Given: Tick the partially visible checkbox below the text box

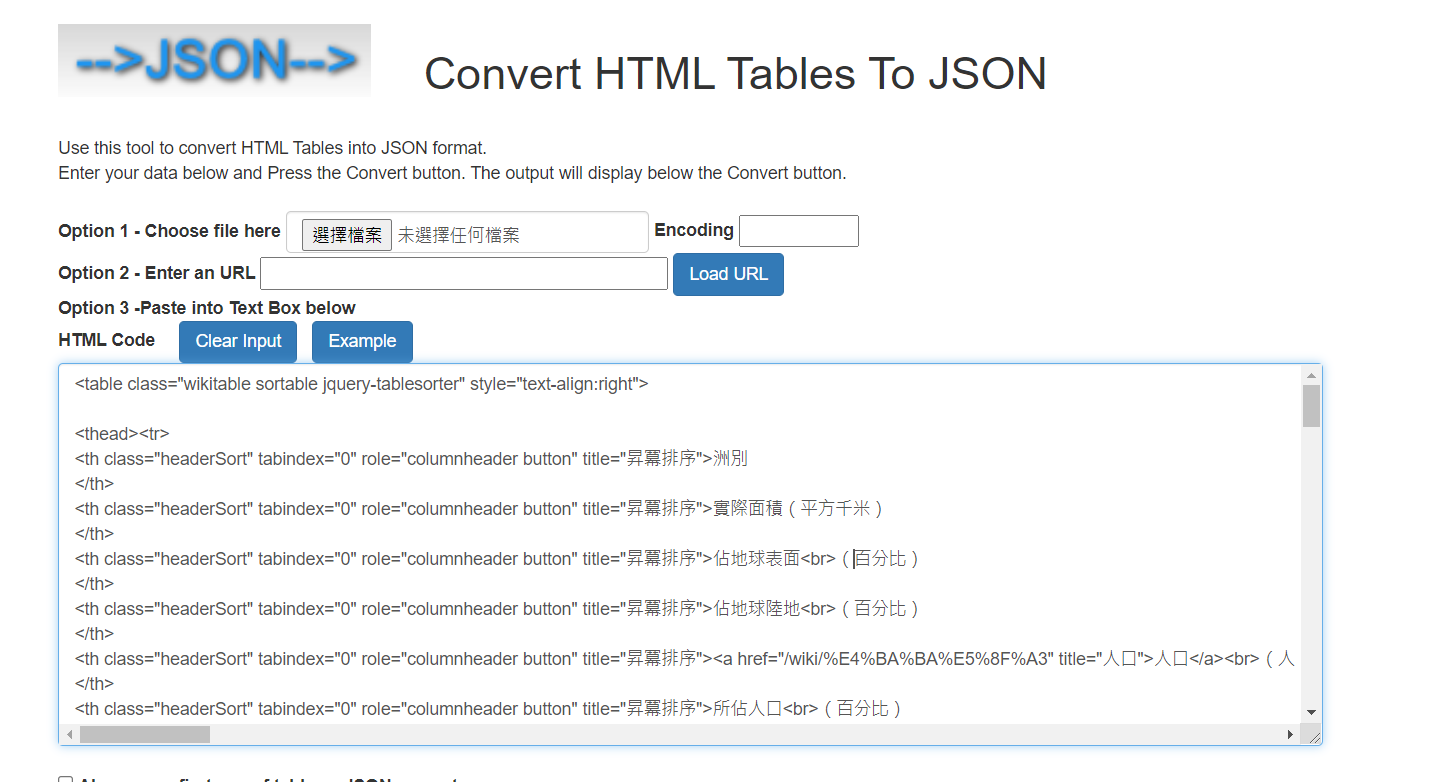Looking at the screenshot, I should point(66,779).
